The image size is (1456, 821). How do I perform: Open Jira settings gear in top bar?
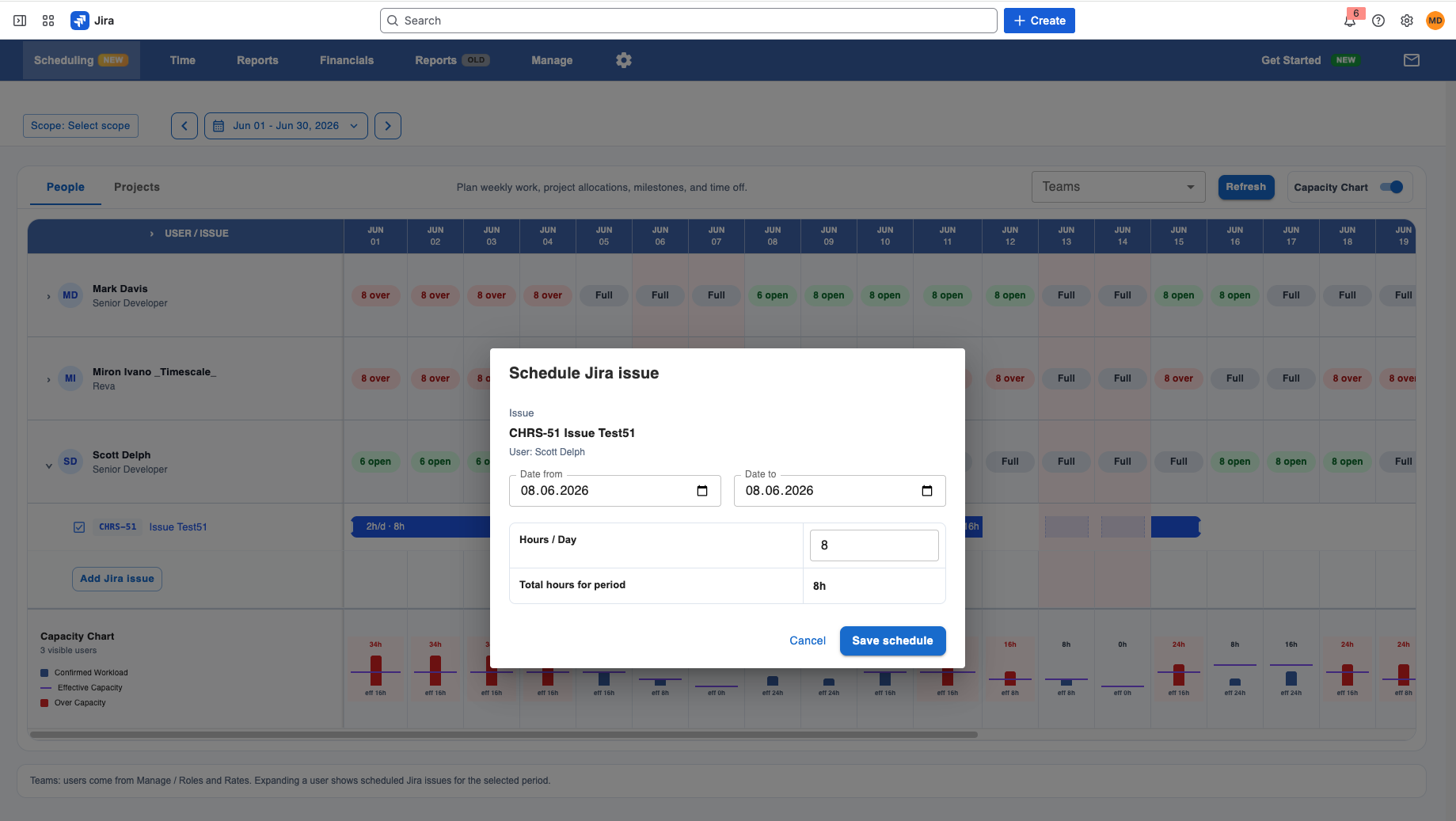(x=1407, y=21)
